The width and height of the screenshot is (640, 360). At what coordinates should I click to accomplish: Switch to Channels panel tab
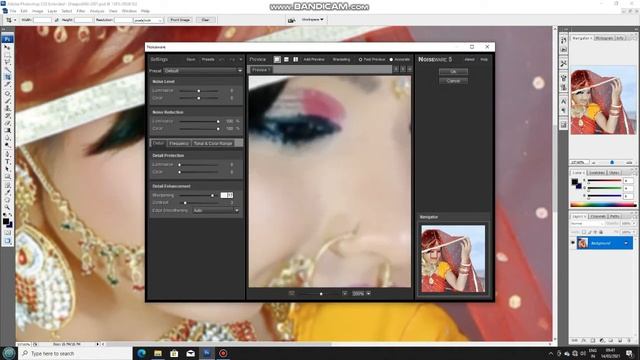pos(598,216)
